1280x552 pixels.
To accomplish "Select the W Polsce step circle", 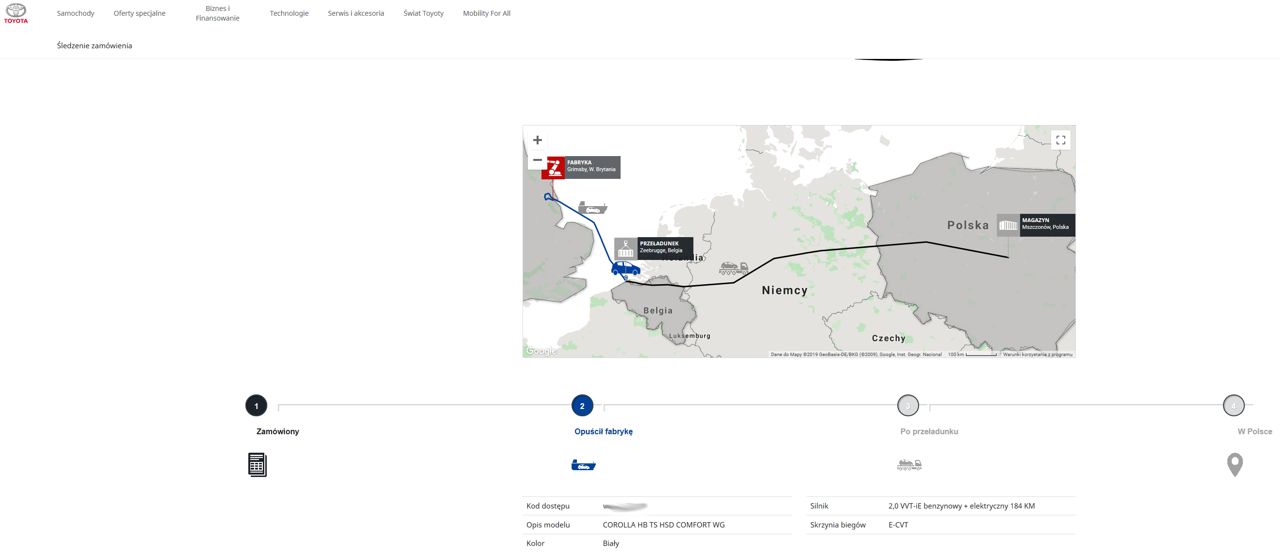I will pyautogui.click(x=1234, y=405).
